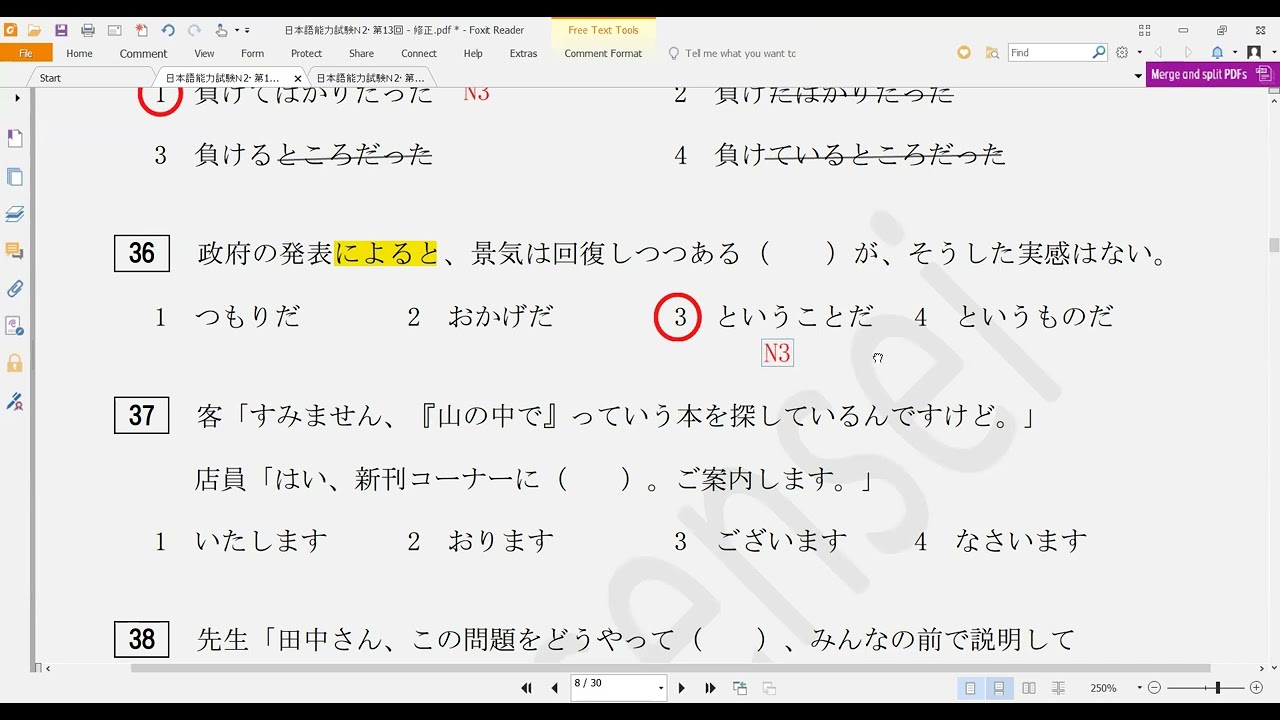Screen dimensions: 1280x720
Task: Go to the next page
Action: [x=682, y=688]
